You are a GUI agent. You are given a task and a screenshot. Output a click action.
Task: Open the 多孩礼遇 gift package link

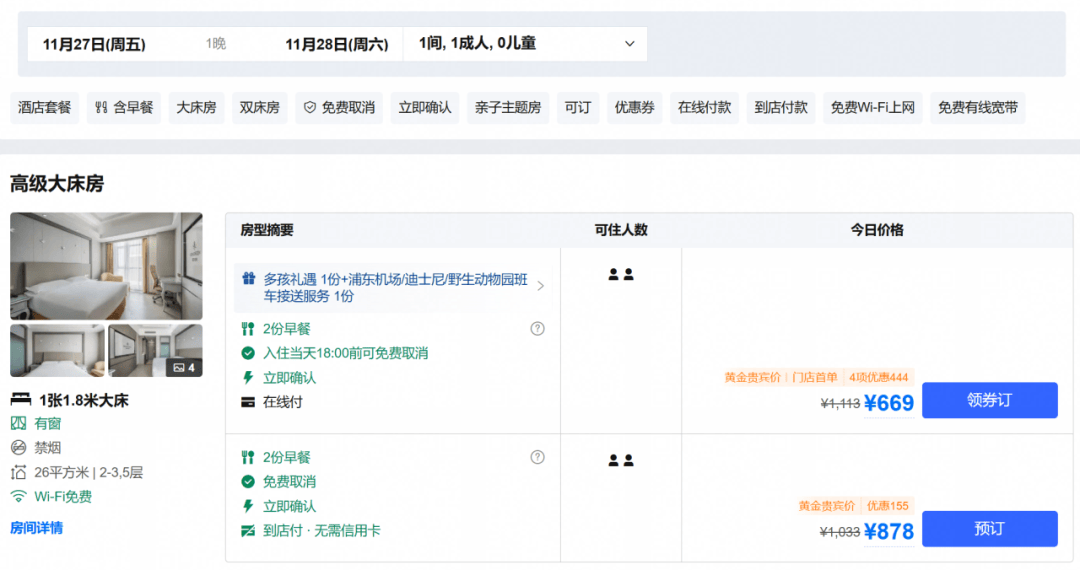[393, 287]
